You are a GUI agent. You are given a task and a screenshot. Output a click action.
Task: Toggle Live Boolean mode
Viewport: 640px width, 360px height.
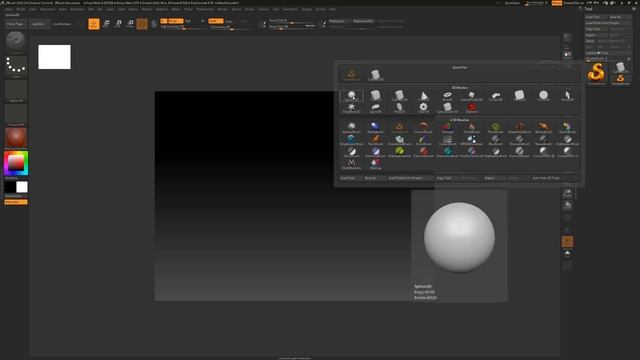[x=62, y=24]
